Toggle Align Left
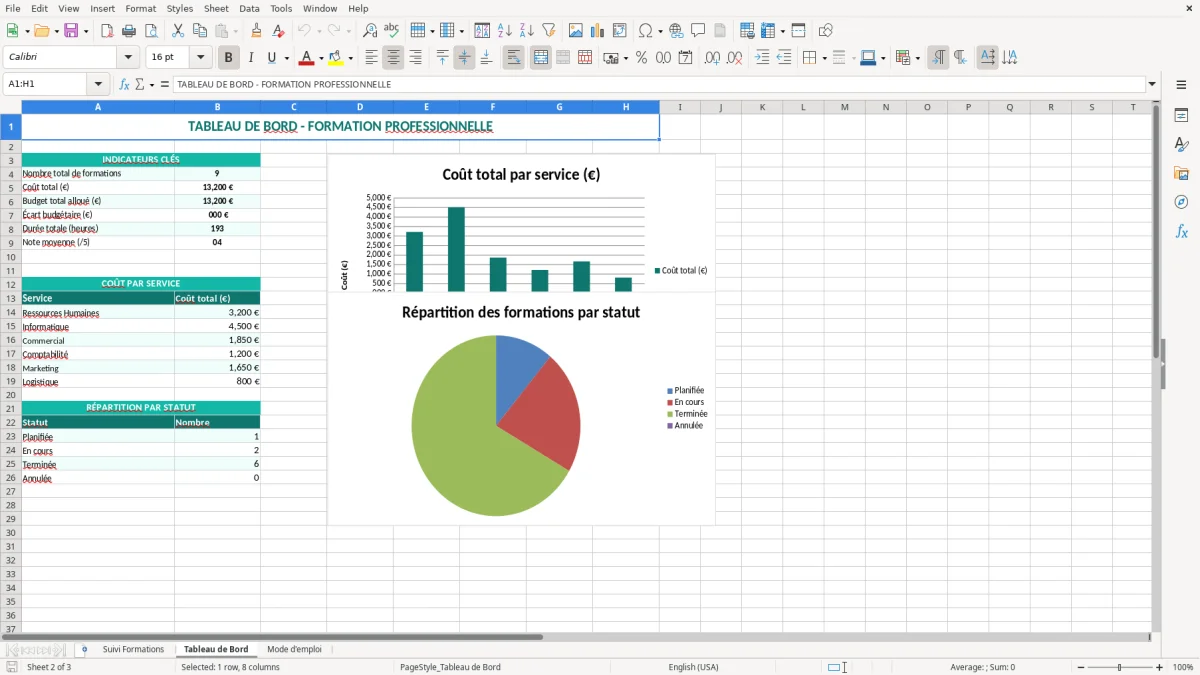The height and width of the screenshot is (675, 1200). [x=371, y=58]
